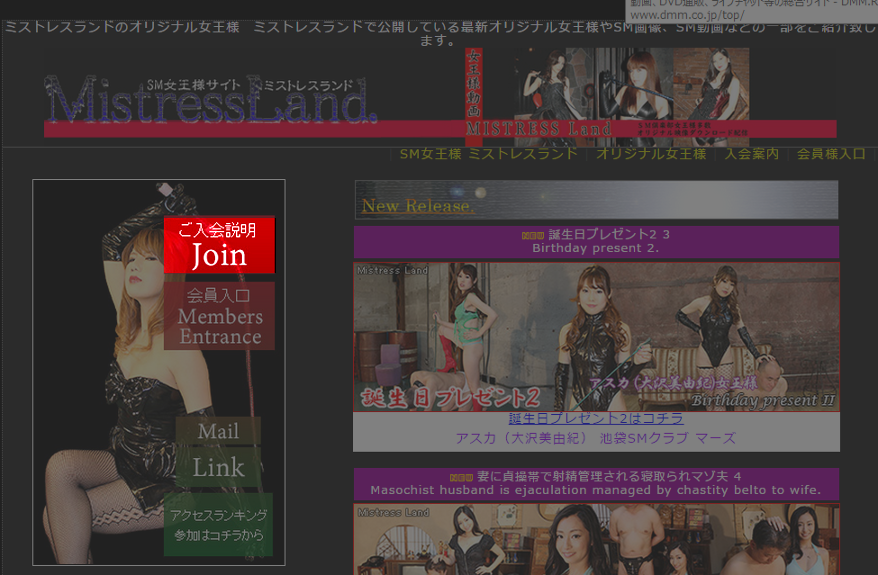Select SM女王様 ミストレスランド nav link
The height and width of the screenshot is (575, 878).
pyautogui.click(x=488, y=154)
